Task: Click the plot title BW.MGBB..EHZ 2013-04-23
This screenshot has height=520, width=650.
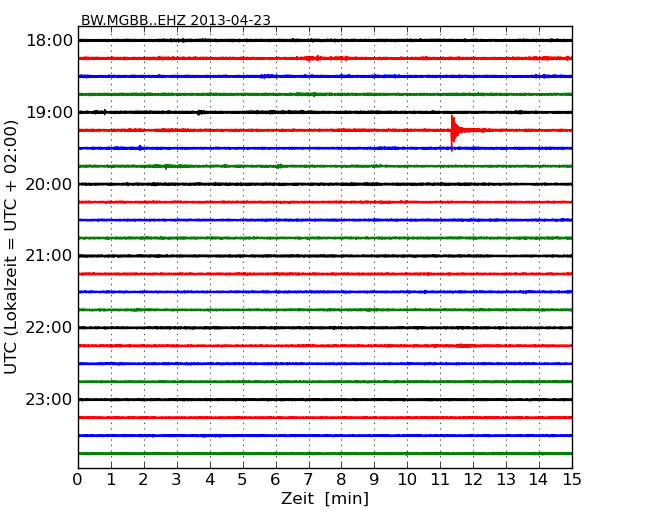Action: tap(175, 20)
